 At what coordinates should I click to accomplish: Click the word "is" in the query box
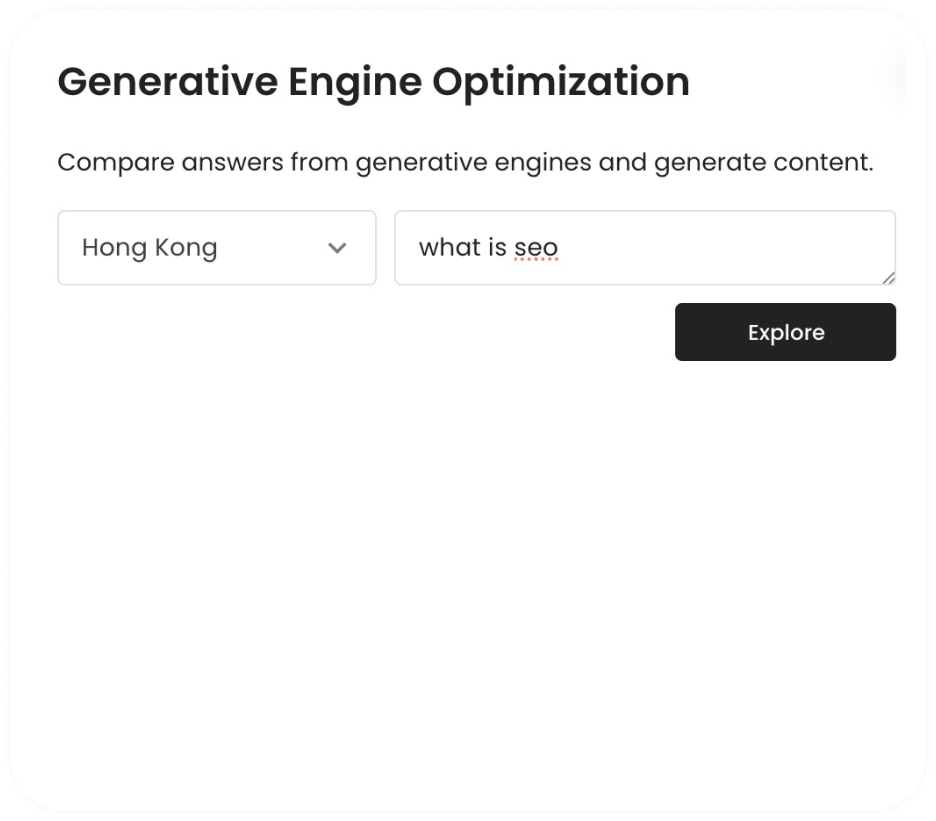tap(497, 248)
